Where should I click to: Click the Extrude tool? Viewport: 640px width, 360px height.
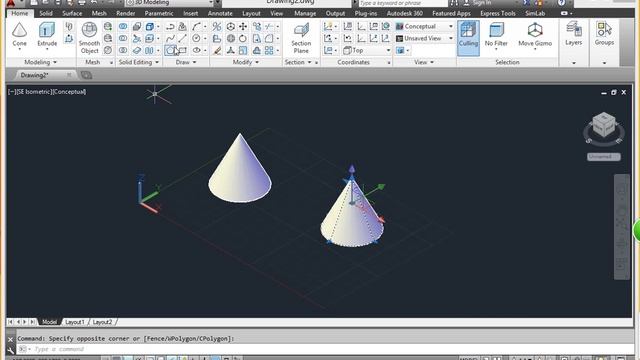pos(47,34)
